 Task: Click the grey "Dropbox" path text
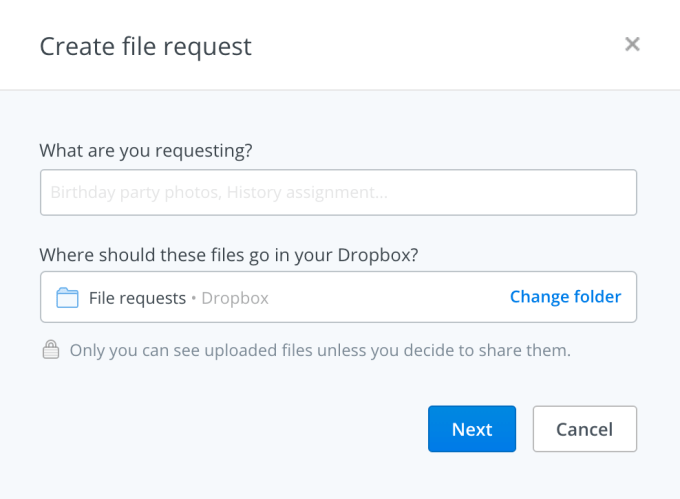pyautogui.click(x=235, y=298)
